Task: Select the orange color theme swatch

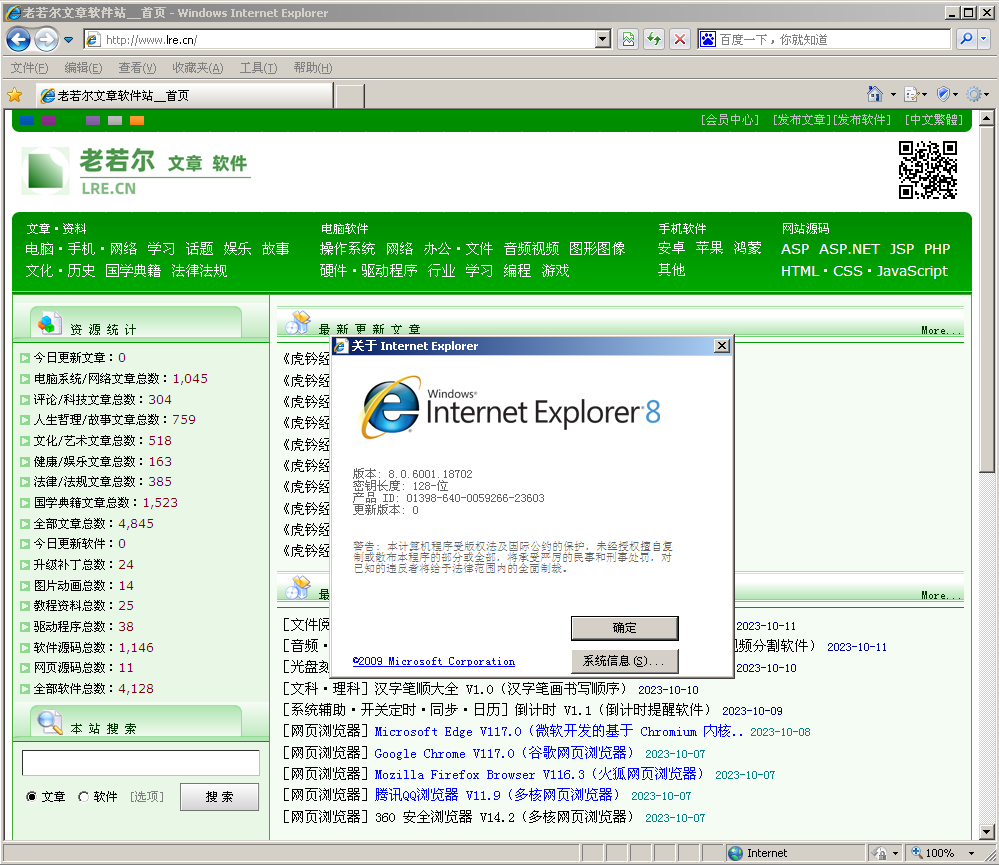Action: [136, 120]
